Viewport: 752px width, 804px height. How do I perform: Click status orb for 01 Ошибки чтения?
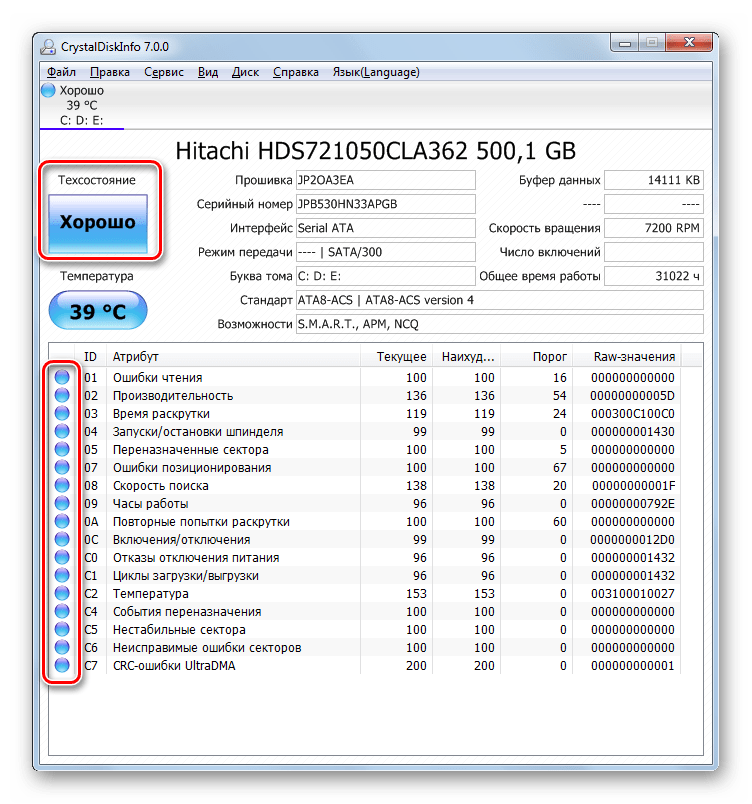tap(62, 377)
